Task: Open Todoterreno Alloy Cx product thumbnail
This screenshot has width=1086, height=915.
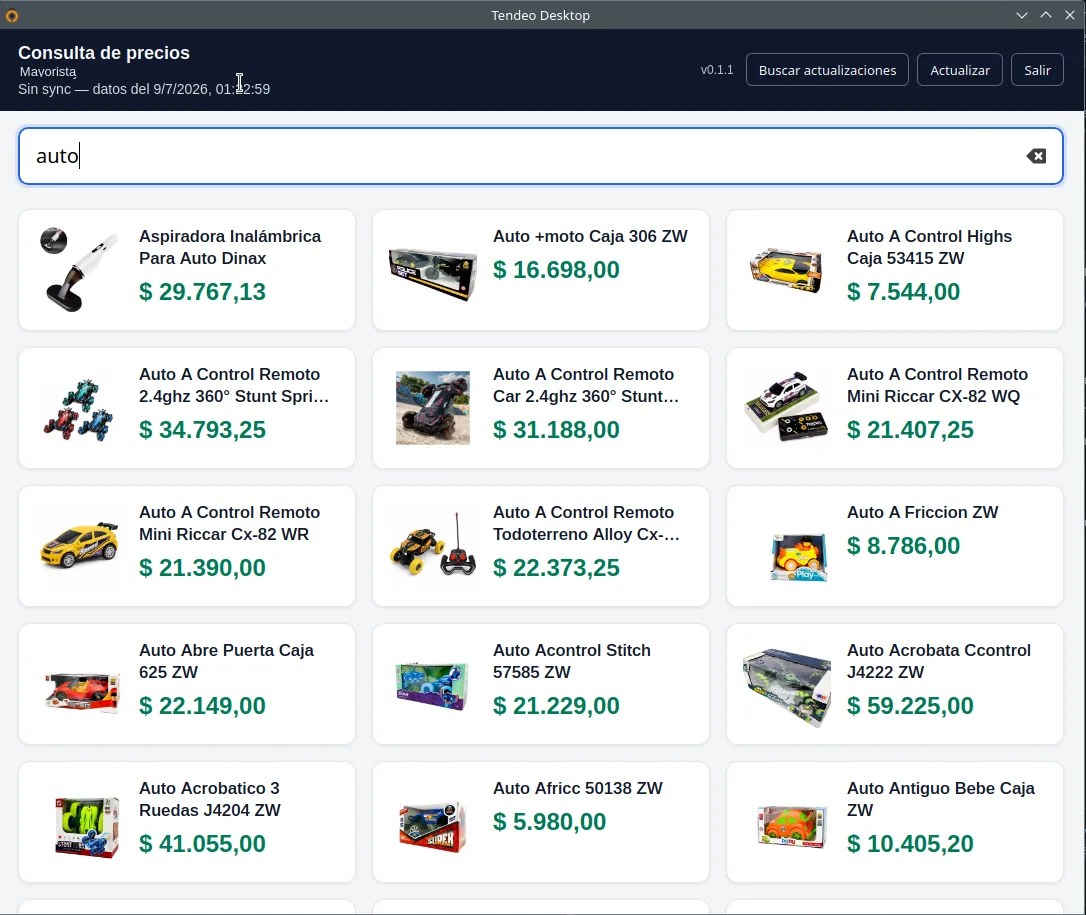Action: tap(433, 545)
